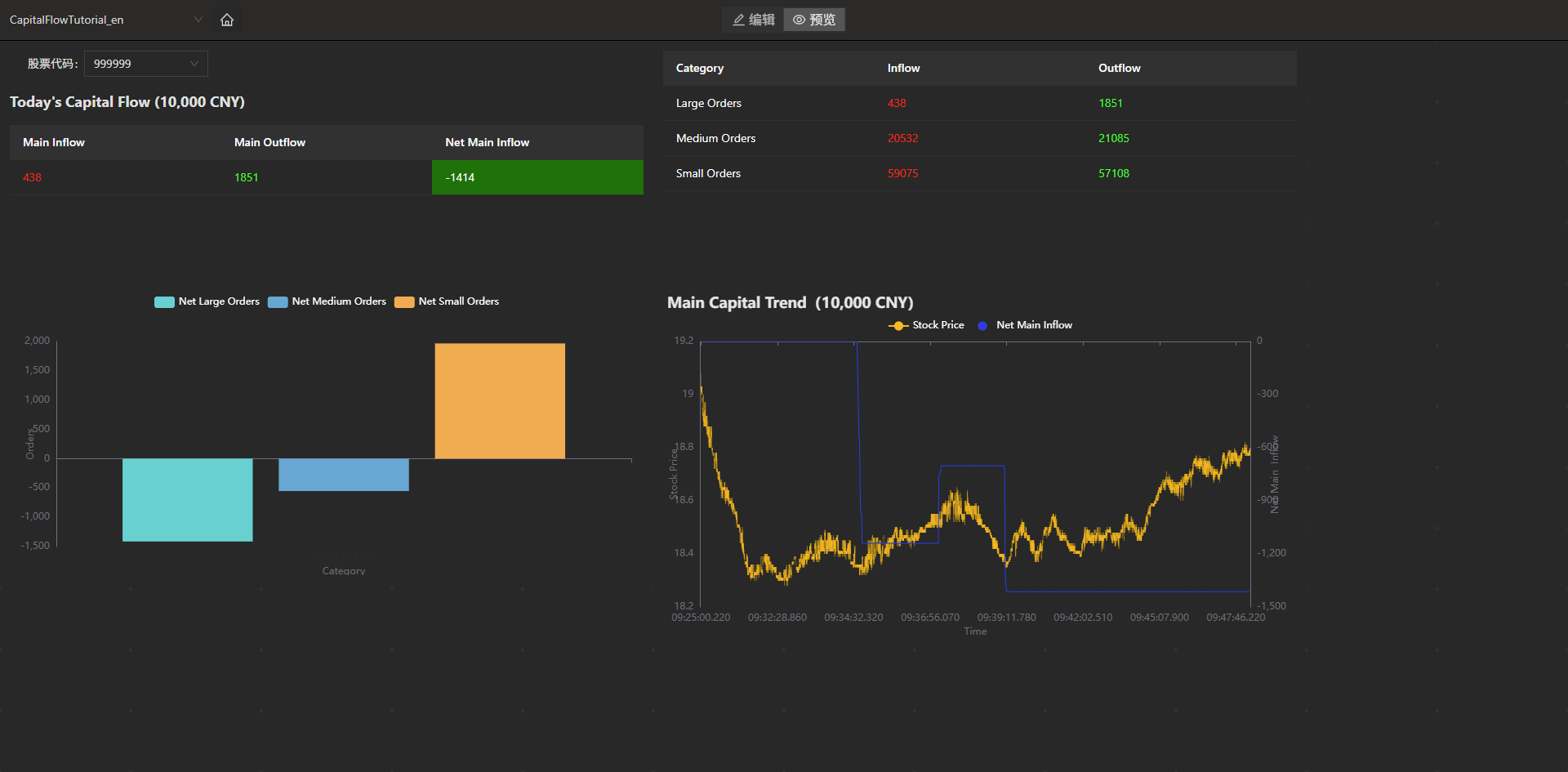The image size is (1568, 772).
Task: Click the Inflow column header
Action: (903, 69)
